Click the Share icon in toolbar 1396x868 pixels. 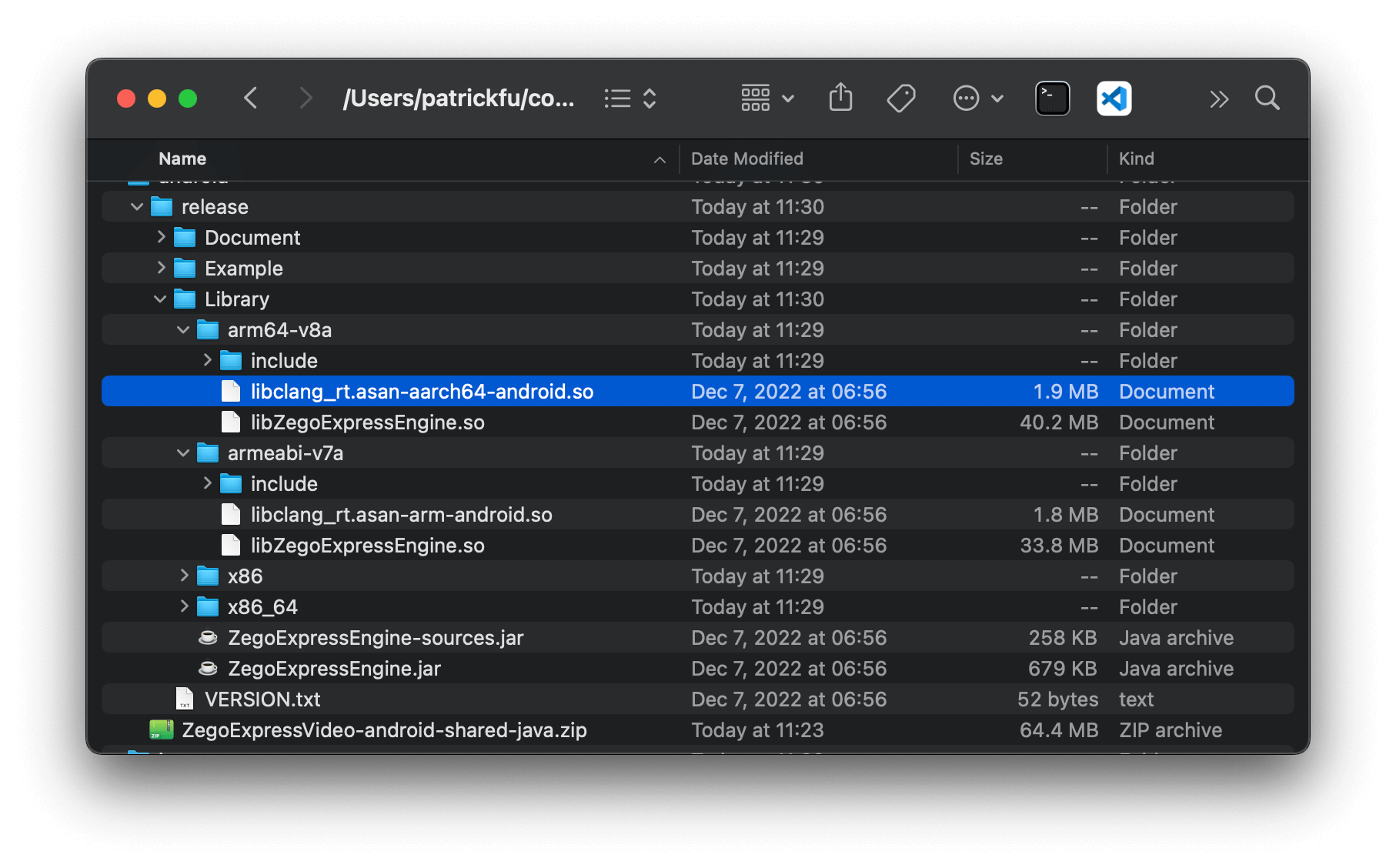tap(840, 98)
